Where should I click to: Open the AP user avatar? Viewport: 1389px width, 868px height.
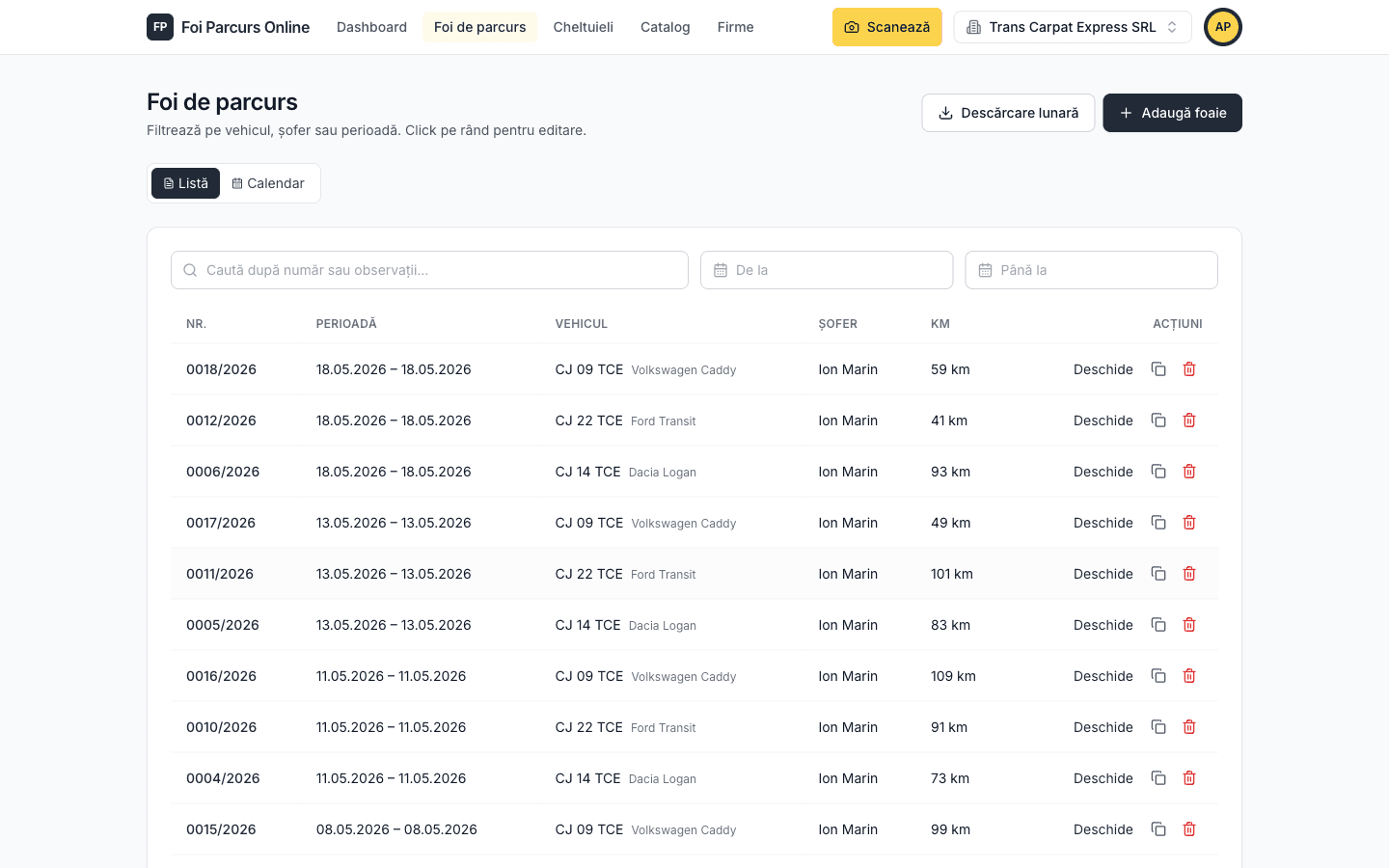(x=1223, y=27)
